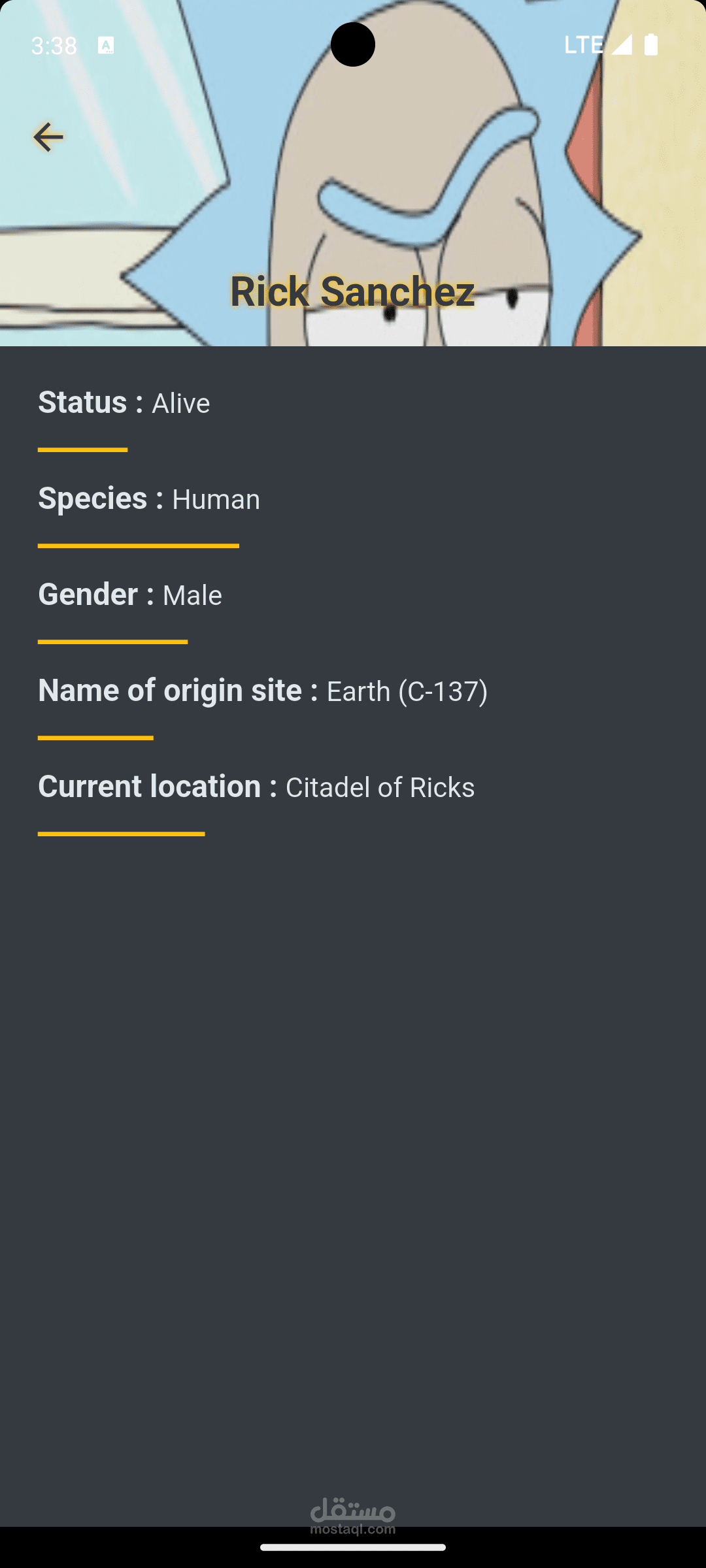
Task: Tap the battery icon in status bar
Action: (x=651, y=45)
